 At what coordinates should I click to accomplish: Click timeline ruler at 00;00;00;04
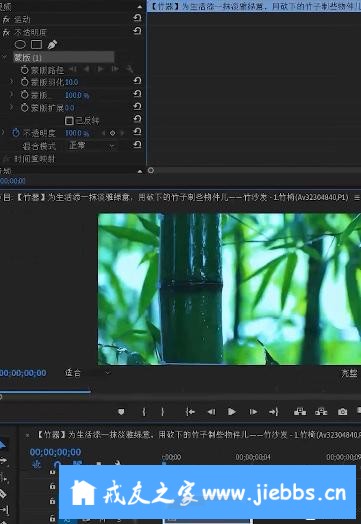click(x=253, y=457)
